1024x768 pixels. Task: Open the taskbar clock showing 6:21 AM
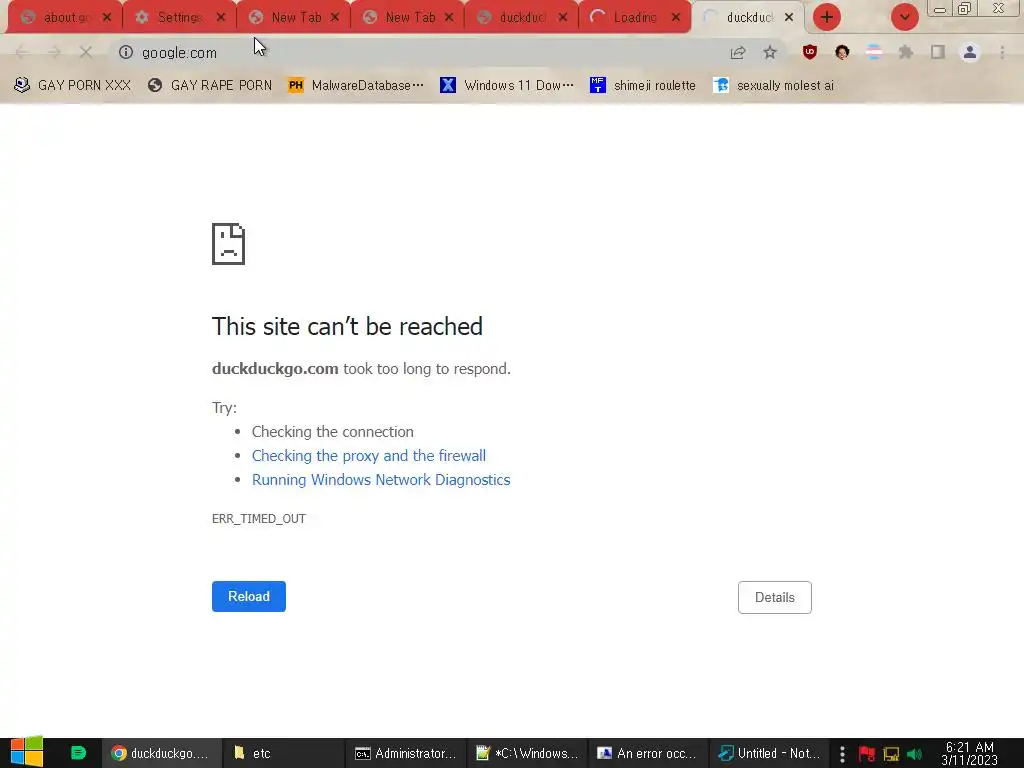point(970,754)
